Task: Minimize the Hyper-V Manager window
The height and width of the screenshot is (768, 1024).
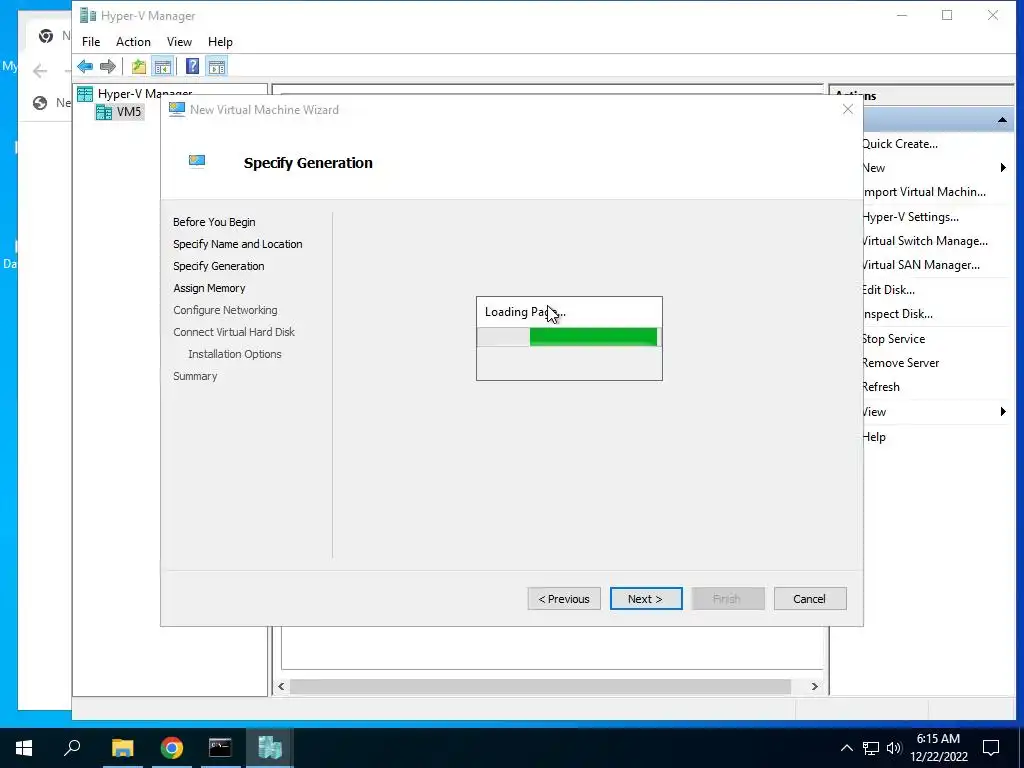Action: pyautogui.click(x=902, y=15)
